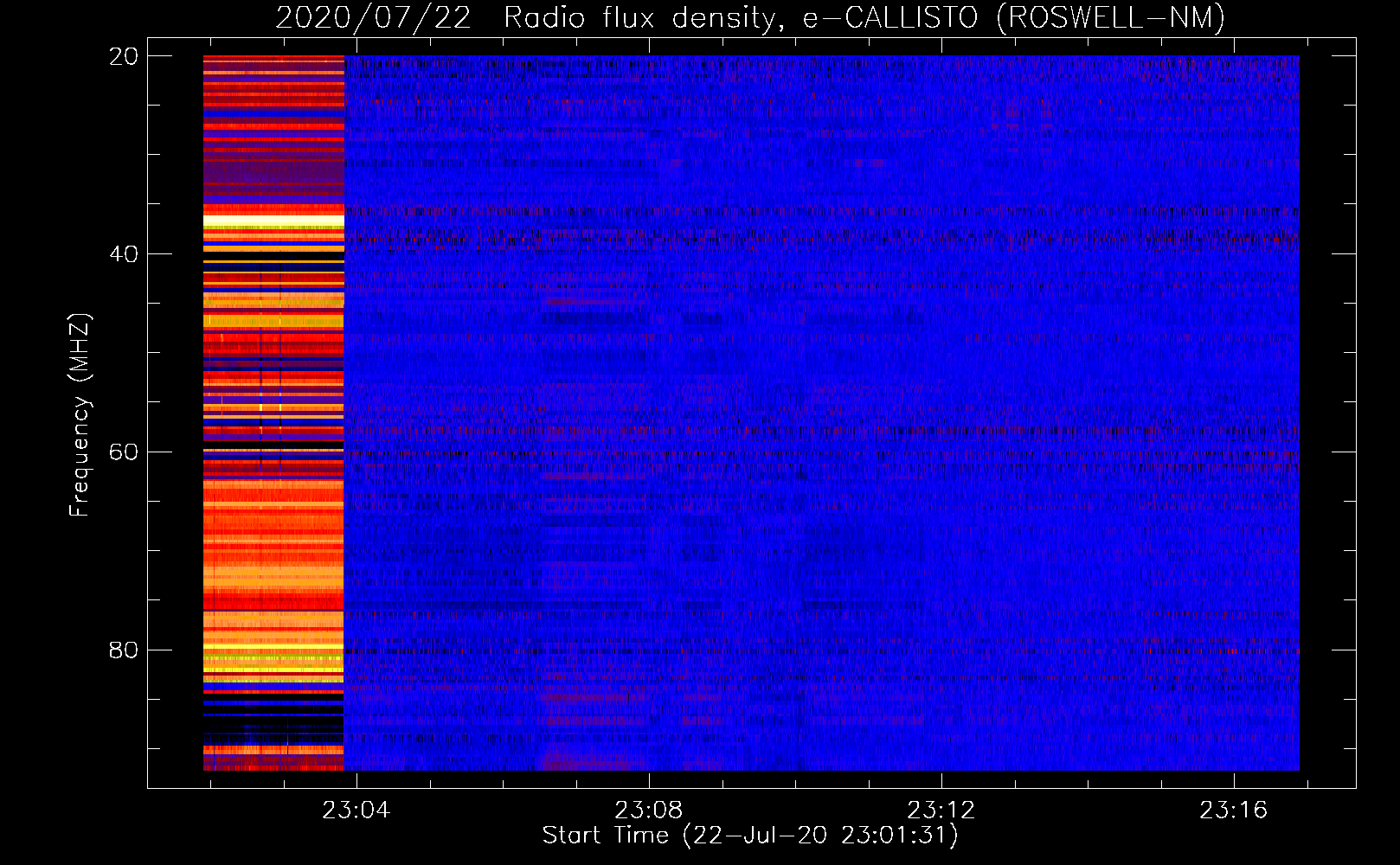Click the 40 frequency tick label
1400x865 pixels.
124,254
